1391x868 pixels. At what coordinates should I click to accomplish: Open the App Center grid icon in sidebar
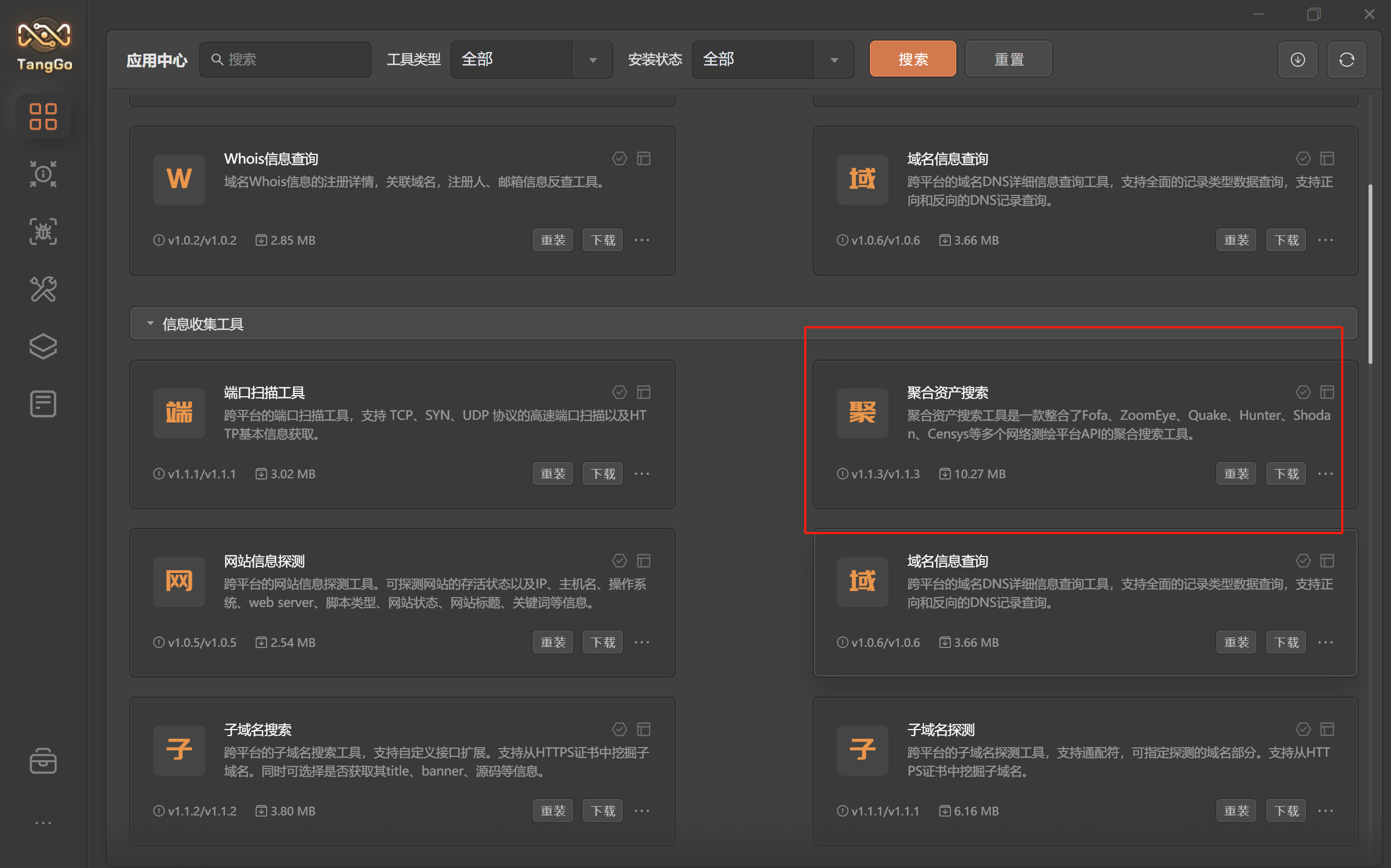[x=43, y=117]
